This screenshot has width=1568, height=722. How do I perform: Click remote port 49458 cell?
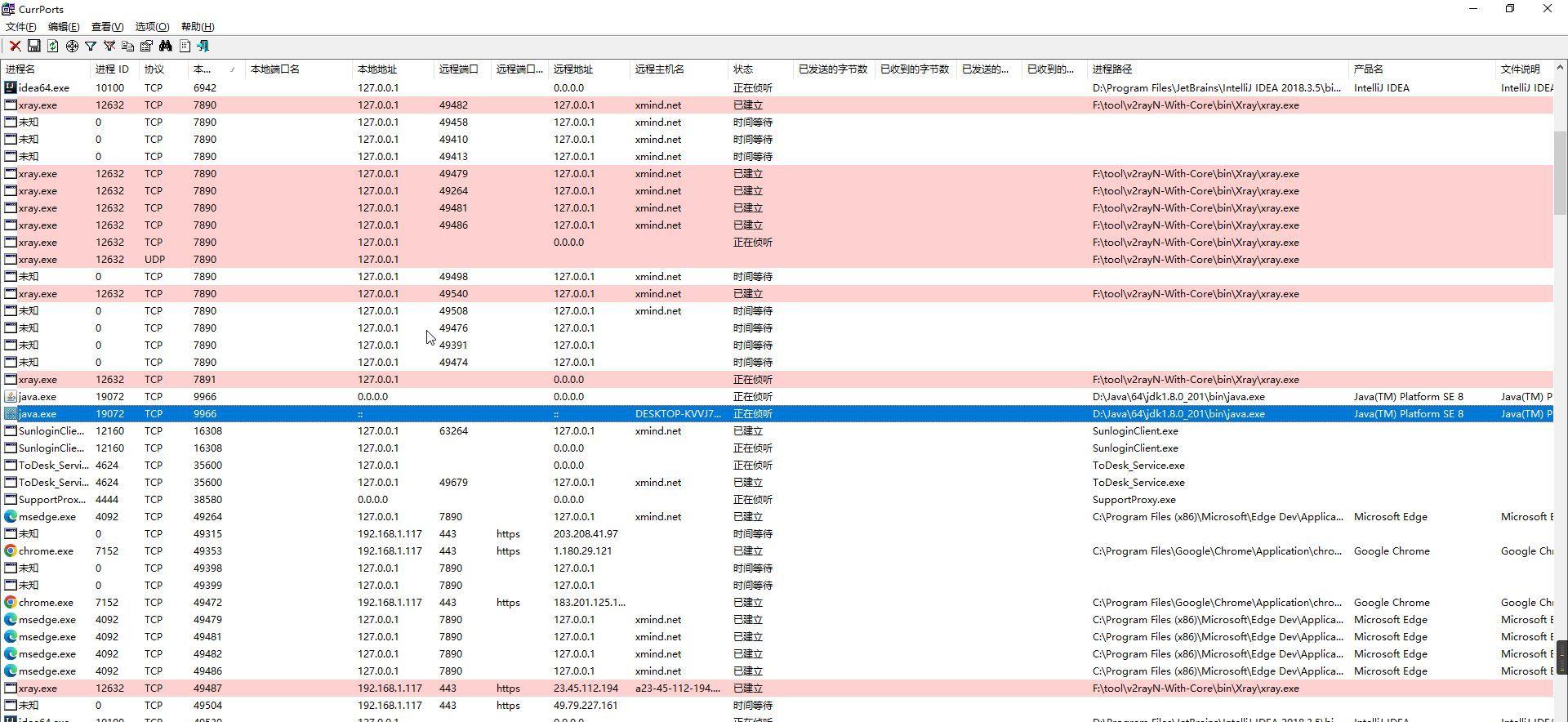tap(453, 122)
